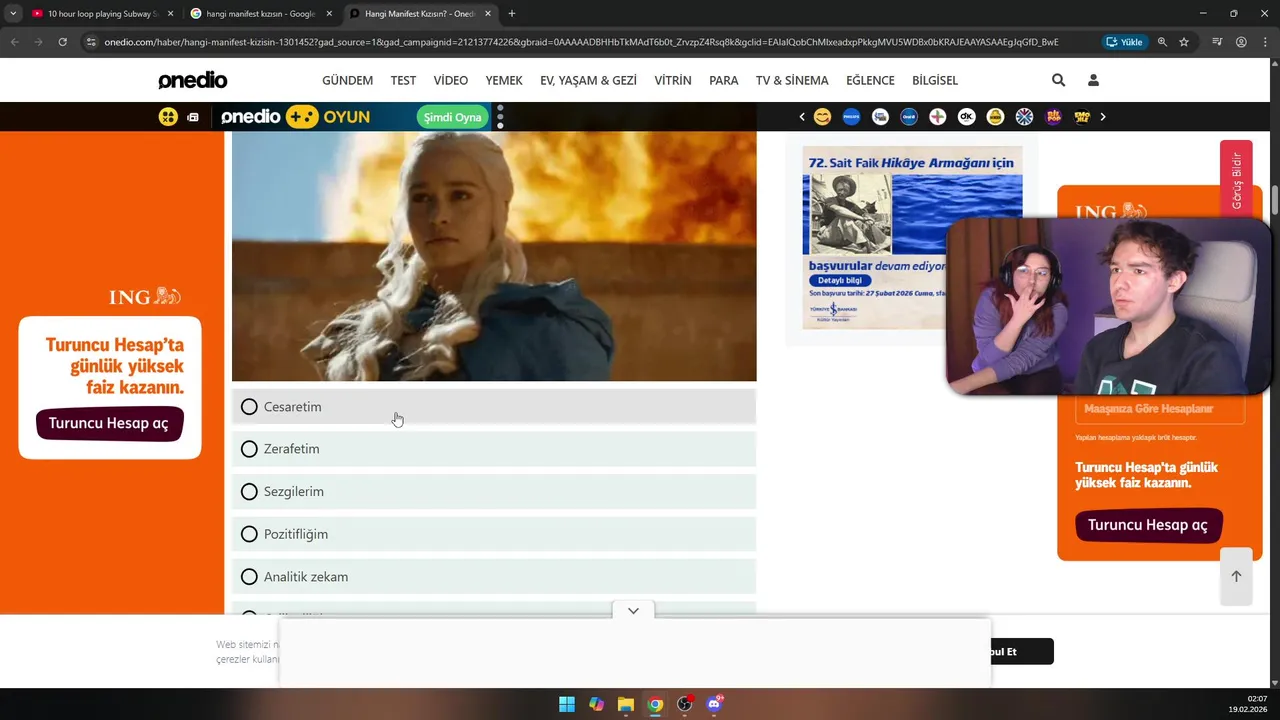
Task: Open the Philips channel icon
Action: [x=851, y=117]
